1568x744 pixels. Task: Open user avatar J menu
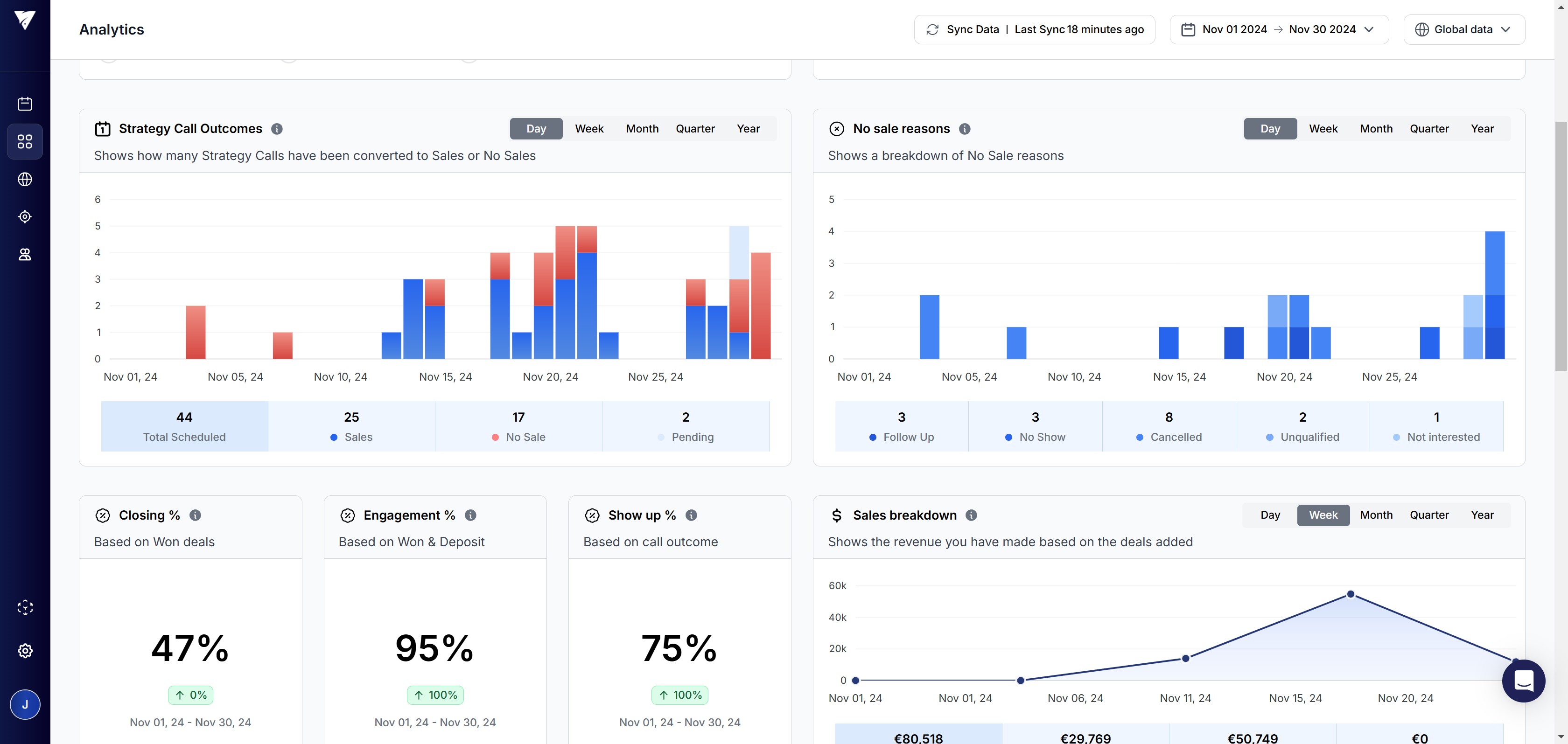point(25,704)
